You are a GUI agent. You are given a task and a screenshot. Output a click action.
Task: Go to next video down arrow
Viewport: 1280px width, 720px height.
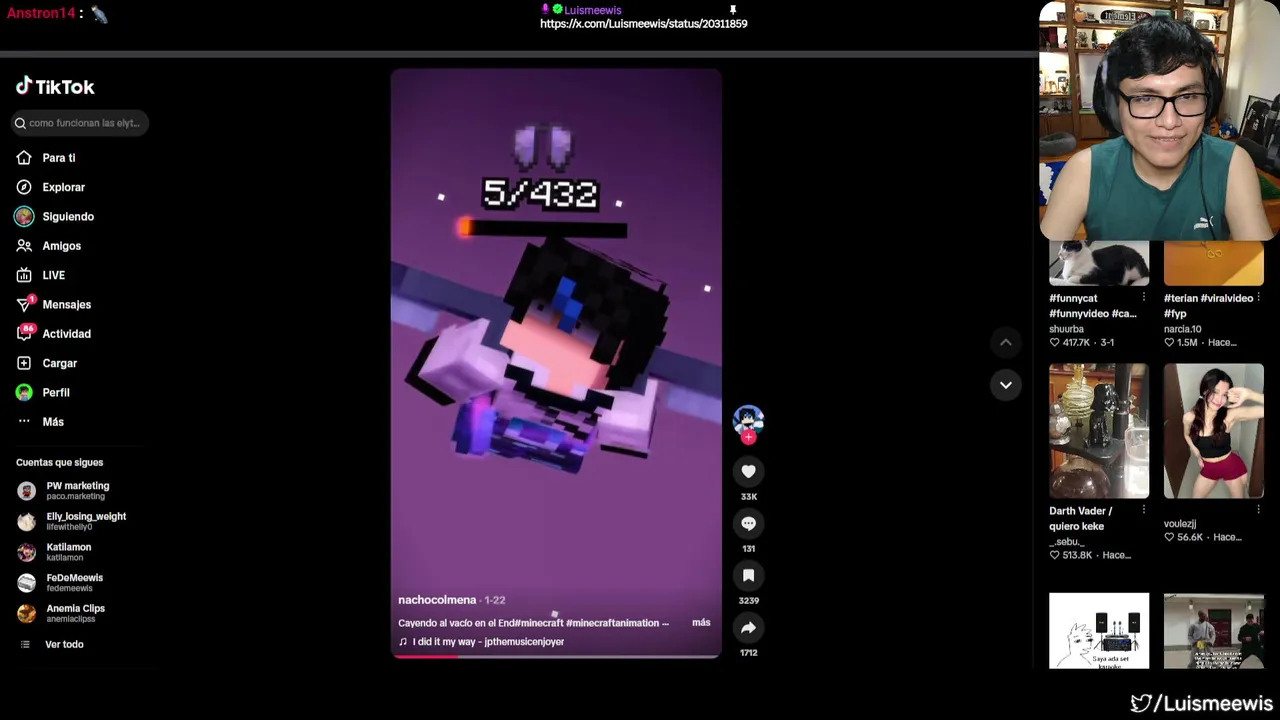tap(1006, 385)
